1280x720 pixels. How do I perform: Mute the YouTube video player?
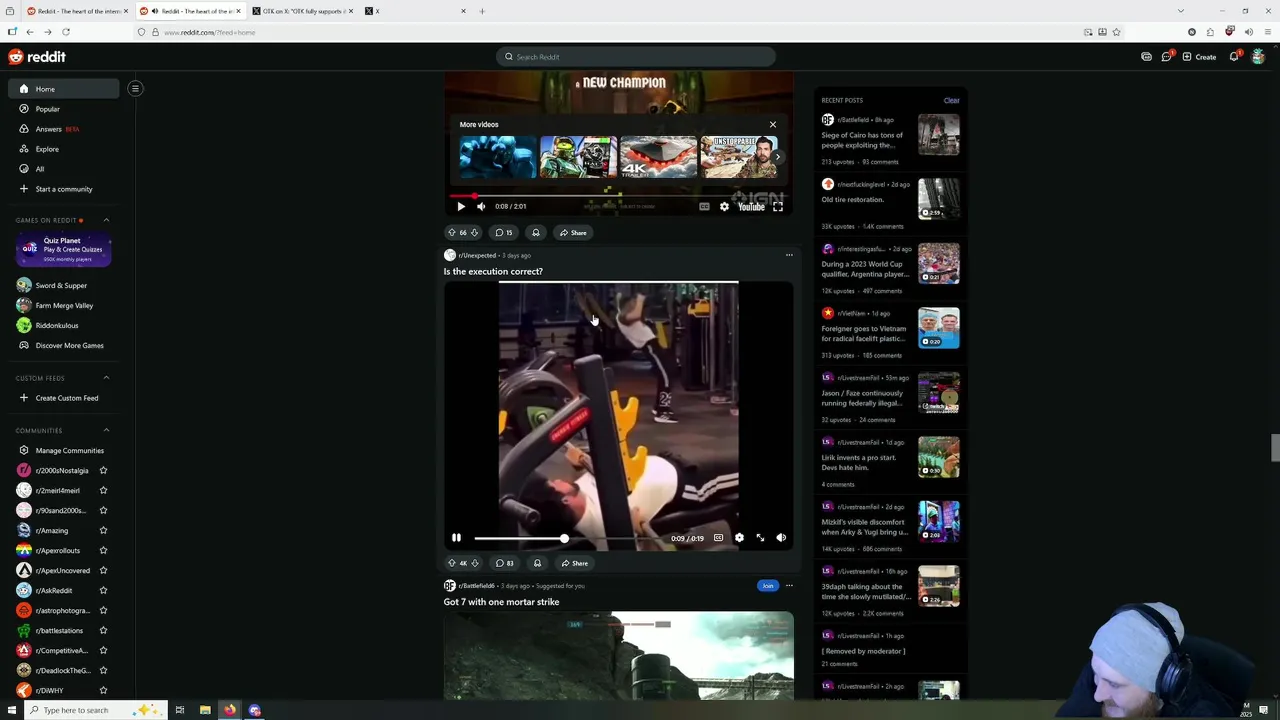(x=481, y=207)
